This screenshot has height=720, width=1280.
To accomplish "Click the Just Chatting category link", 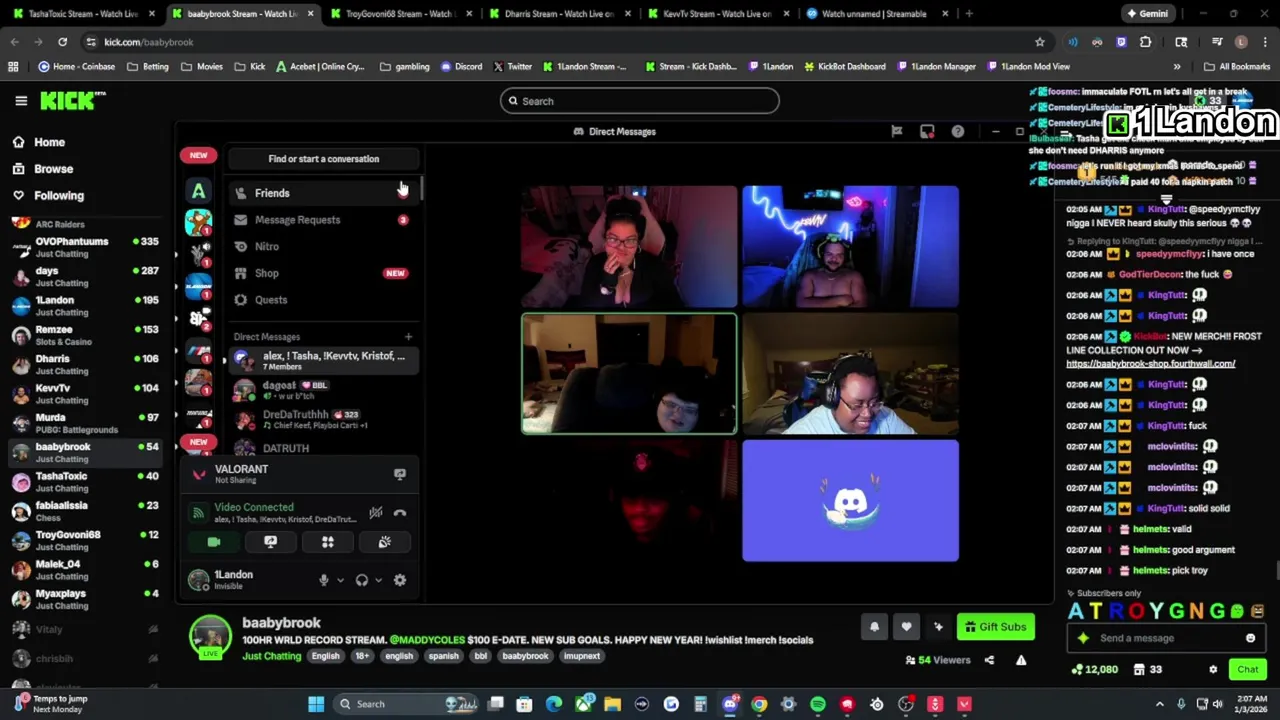I will click(x=271, y=656).
